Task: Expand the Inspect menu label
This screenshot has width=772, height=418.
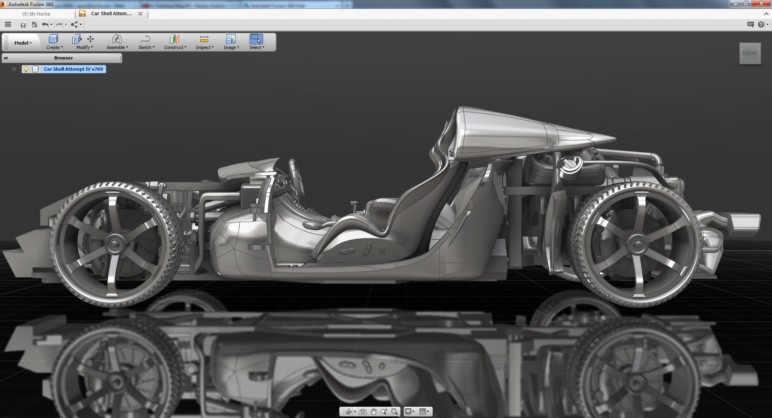Action: coord(205,47)
